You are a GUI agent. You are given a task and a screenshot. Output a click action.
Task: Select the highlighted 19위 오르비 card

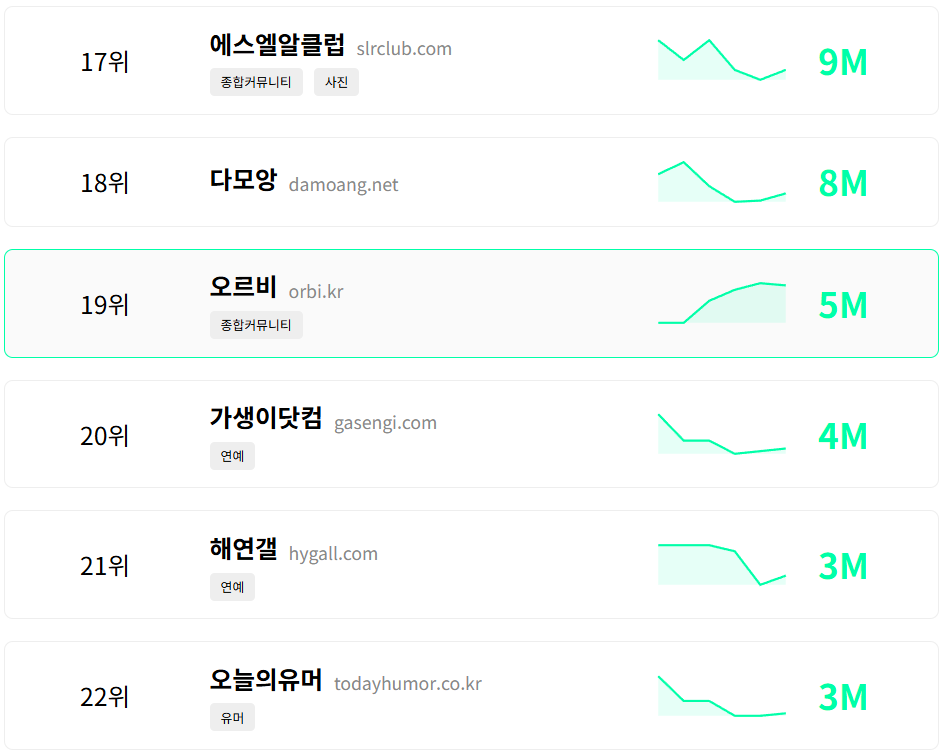[x=472, y=303]
